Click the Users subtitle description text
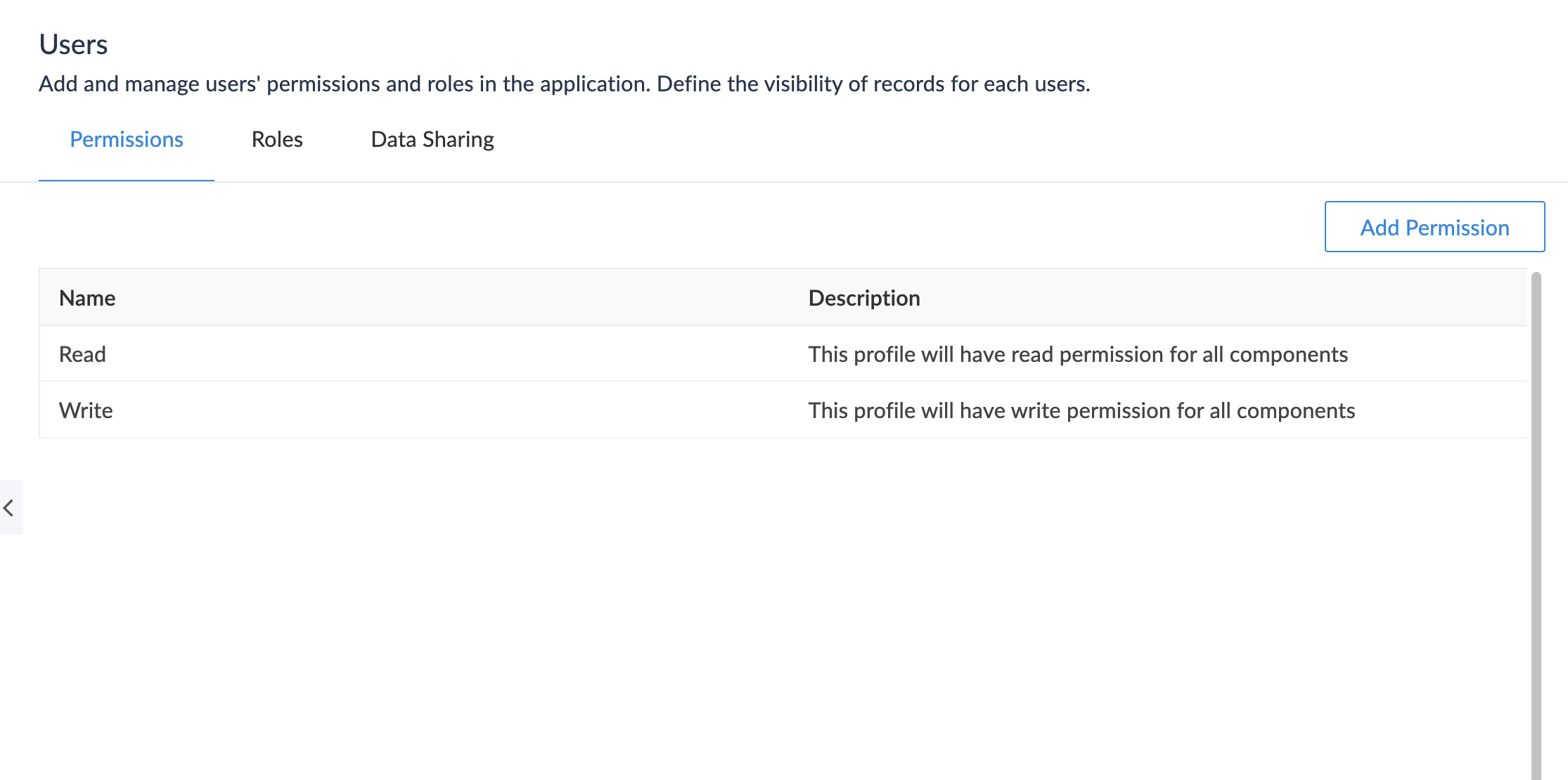The width and height of the screenshot is (1568, 780). pyautogui.click(x=564, y=84)
